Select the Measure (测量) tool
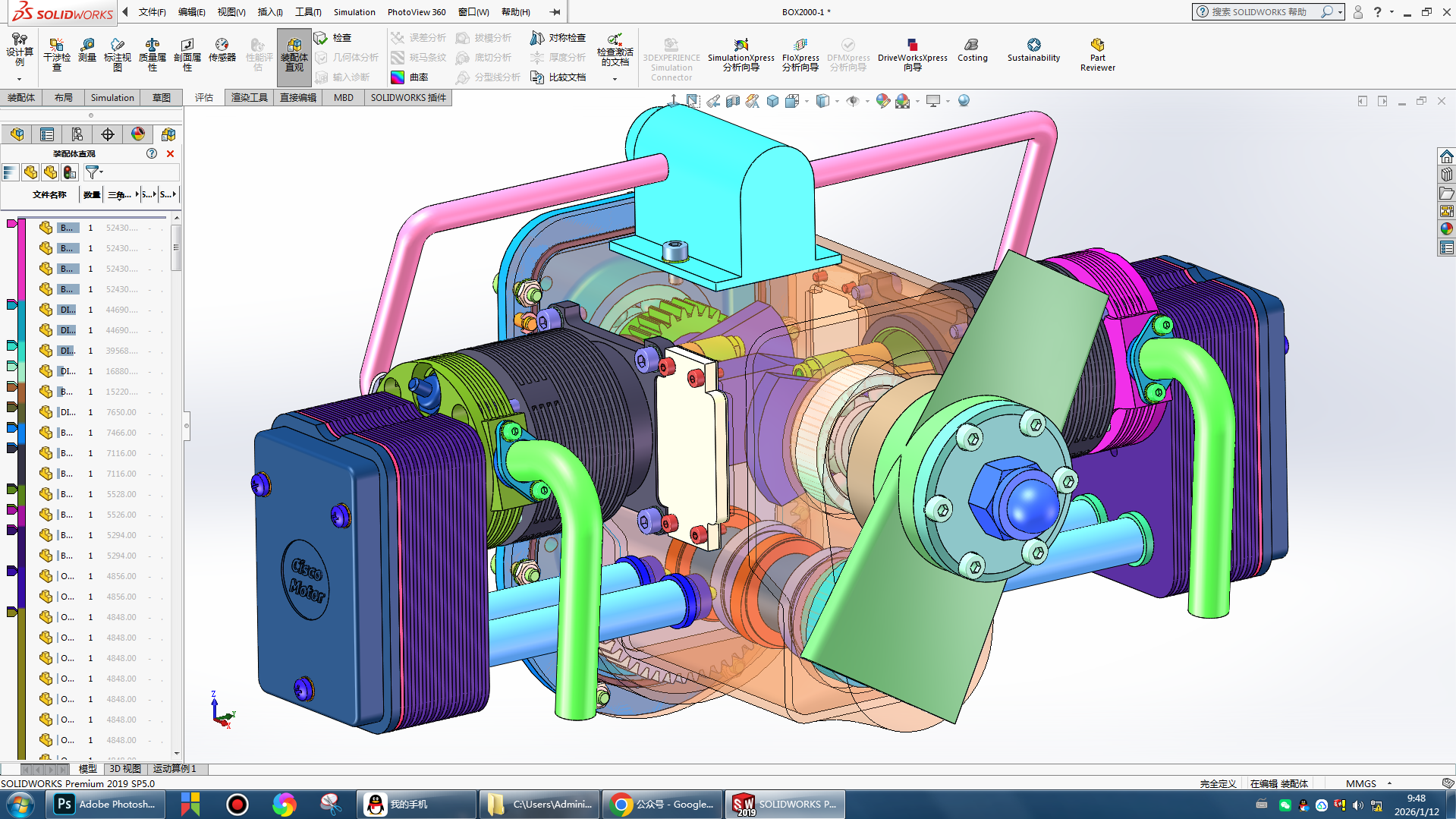Viewport: 1456px width, 819px height. click(x=87, y=50)
